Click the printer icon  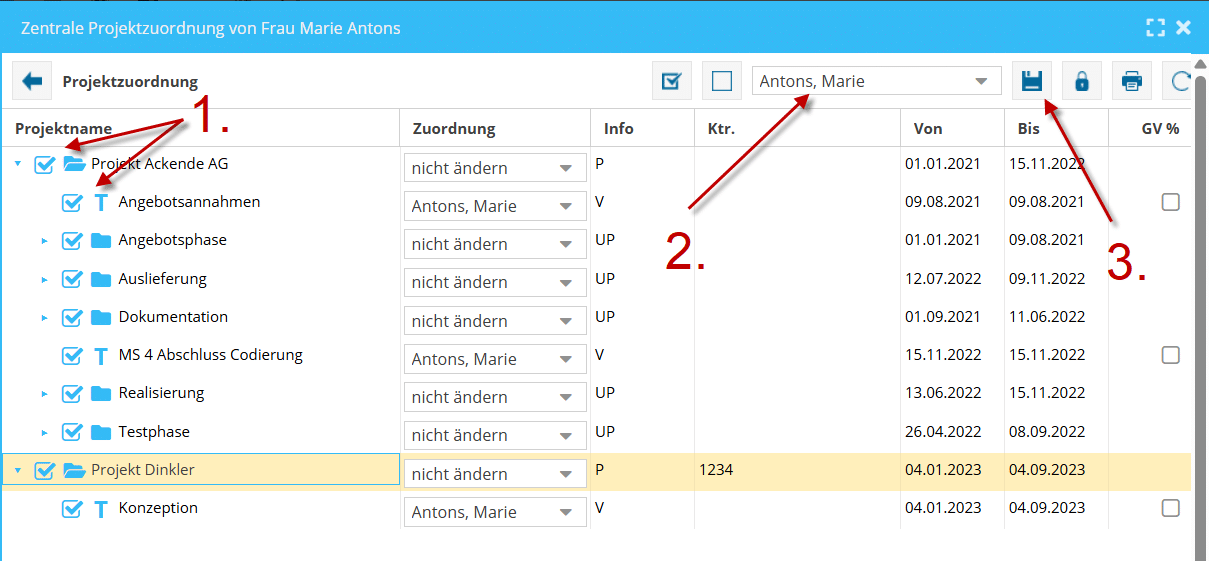point(1131,82)
